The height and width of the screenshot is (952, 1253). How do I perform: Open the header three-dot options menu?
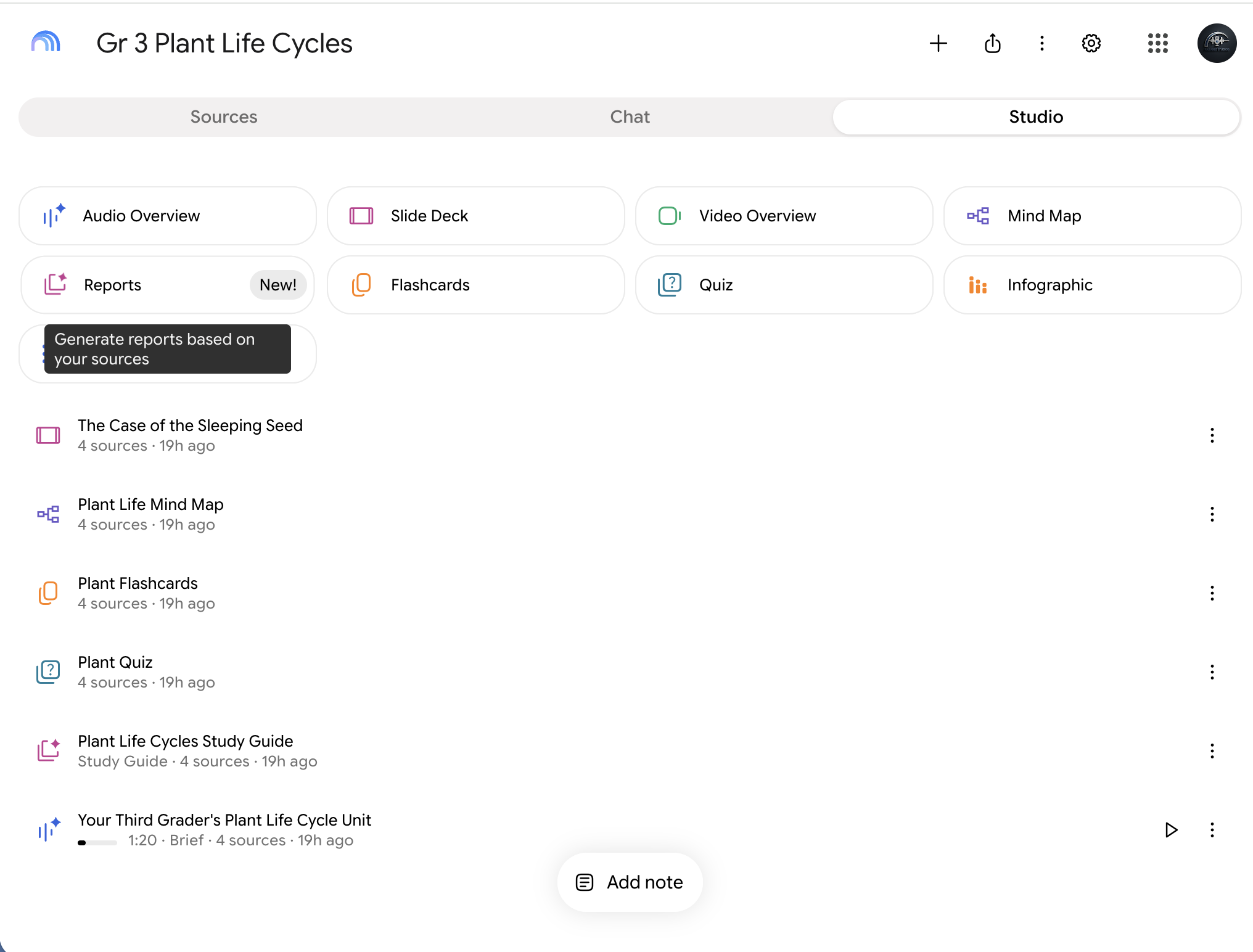(1042, 43)
